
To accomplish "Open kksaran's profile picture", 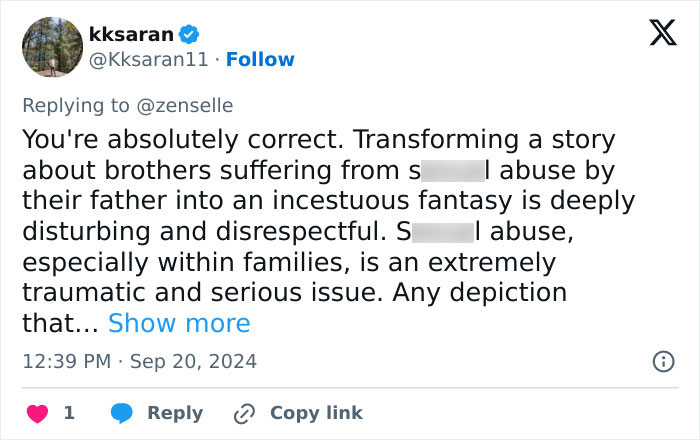I will (50, 46).
